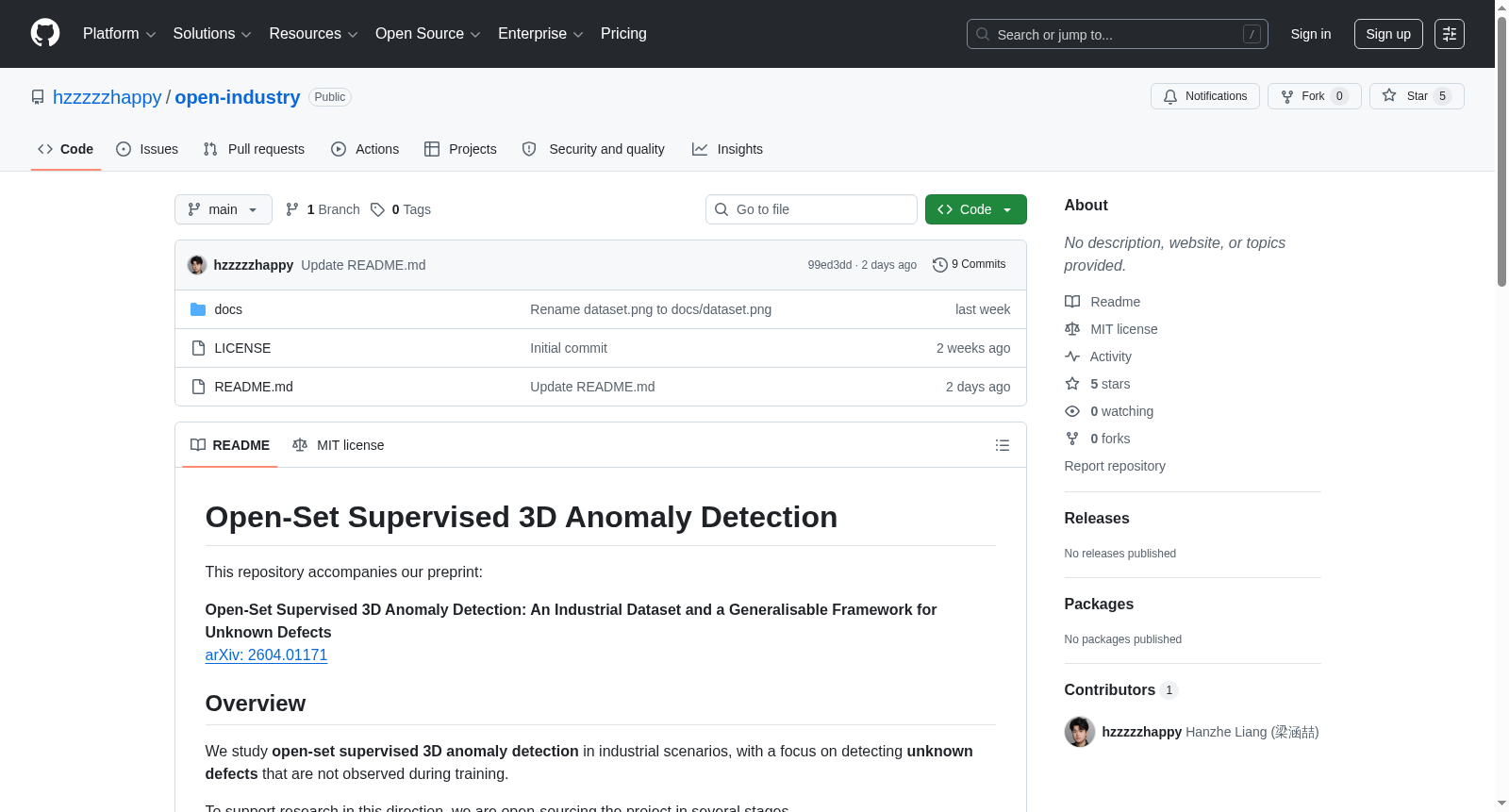Viewport: 1509px width, 812px height.
Task: Open commit 99ed3dd hash link
Action: [x=830, y=265]
